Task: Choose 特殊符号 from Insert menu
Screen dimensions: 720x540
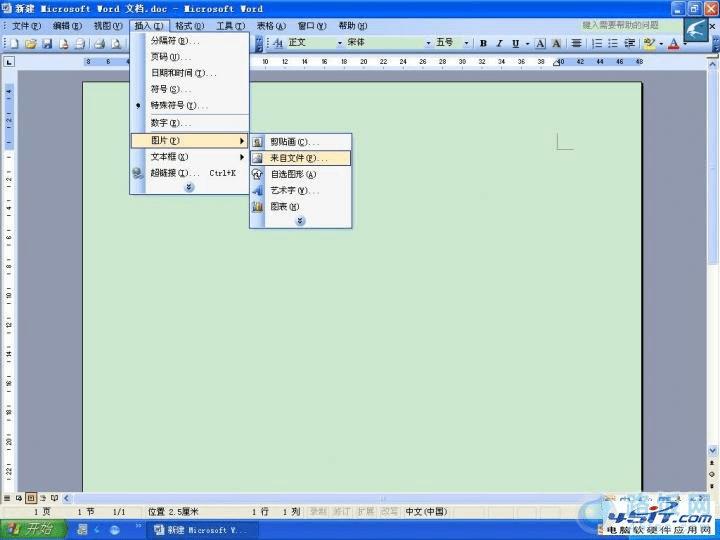Action: coord(190,105)
